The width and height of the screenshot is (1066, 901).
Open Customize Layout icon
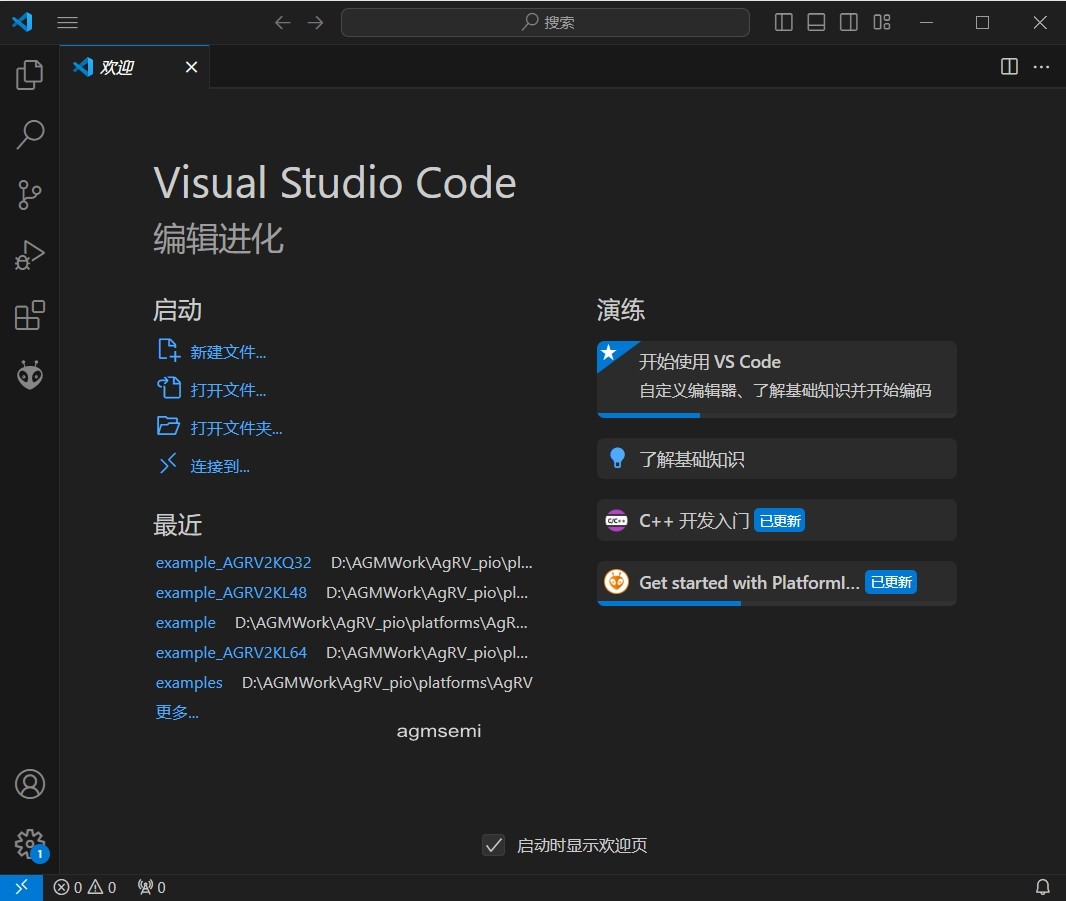coord(882,22)
